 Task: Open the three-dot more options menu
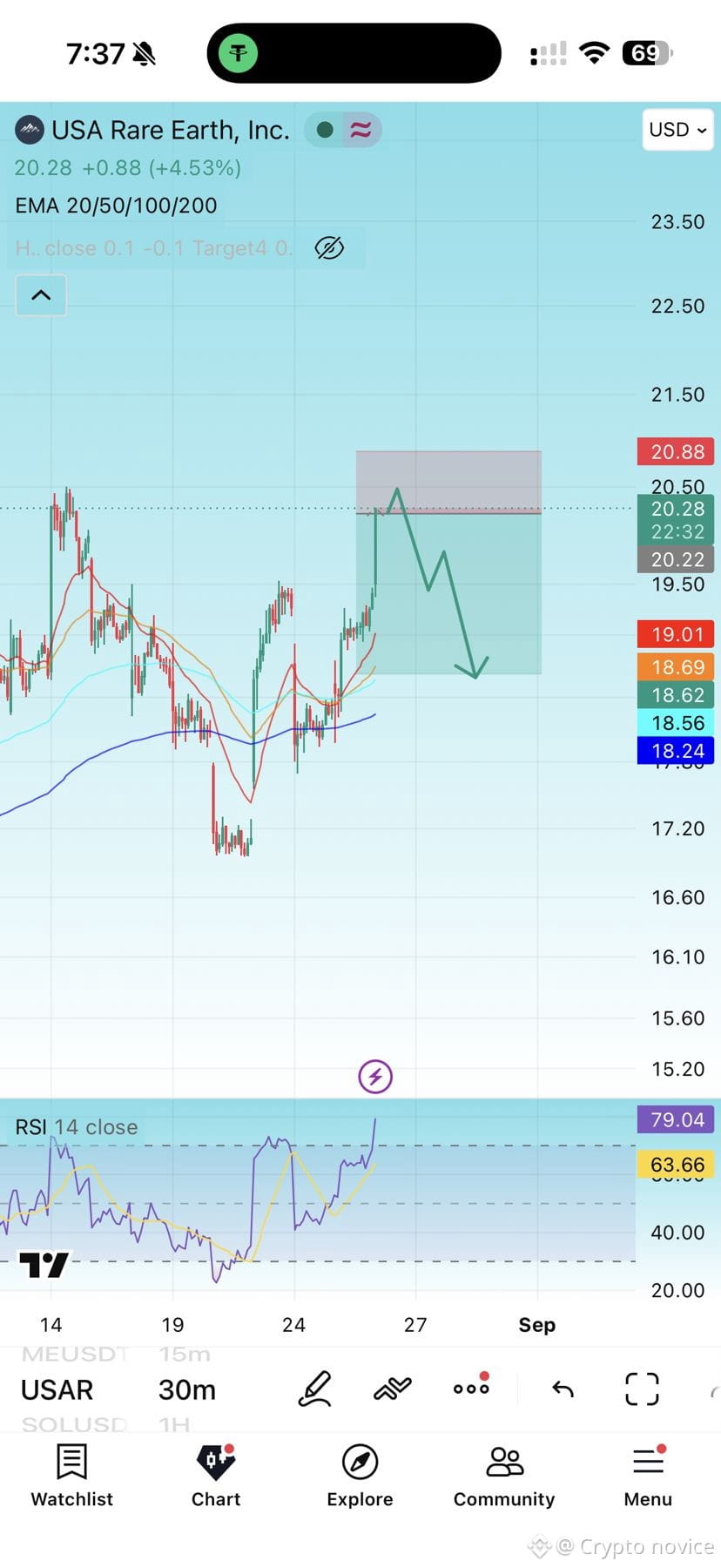(x=471, y=1388)
